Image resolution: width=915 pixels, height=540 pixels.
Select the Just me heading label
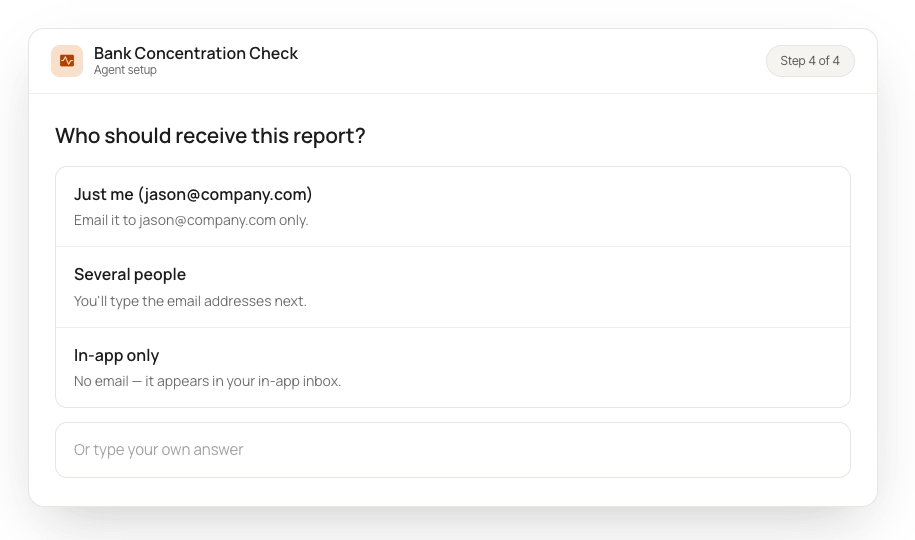pyautogui.click(x=193, y=194)
